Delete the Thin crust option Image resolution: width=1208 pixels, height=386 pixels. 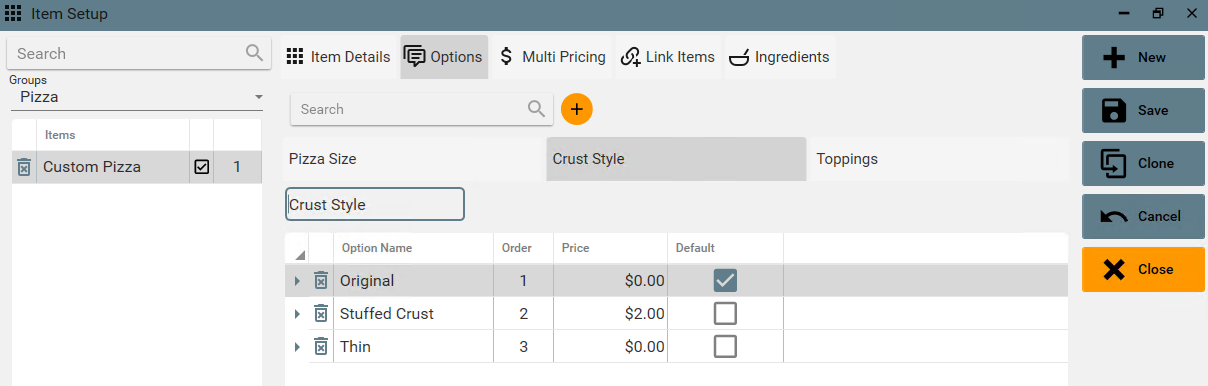point(321,347)
